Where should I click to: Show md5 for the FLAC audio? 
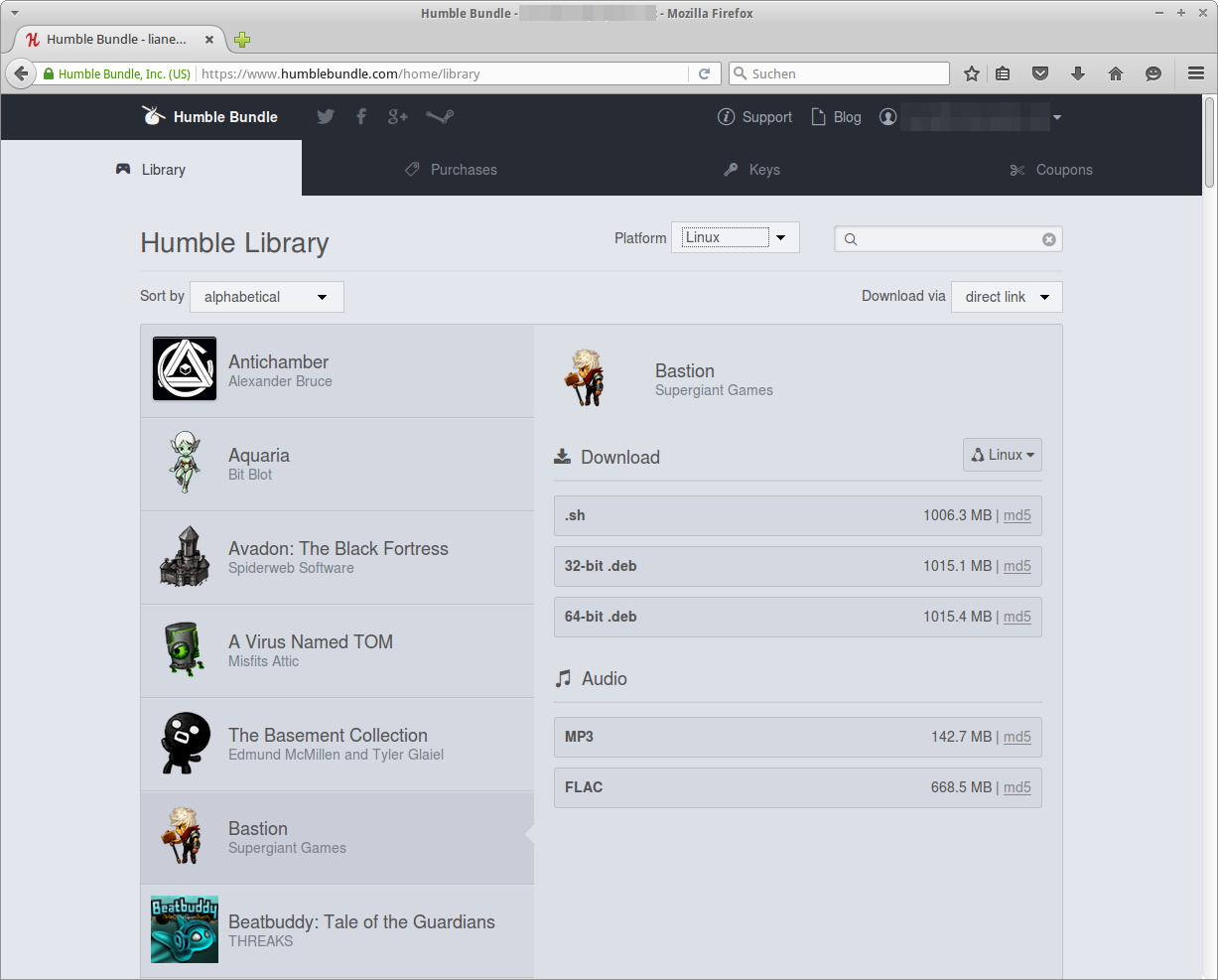[1017, 787]
